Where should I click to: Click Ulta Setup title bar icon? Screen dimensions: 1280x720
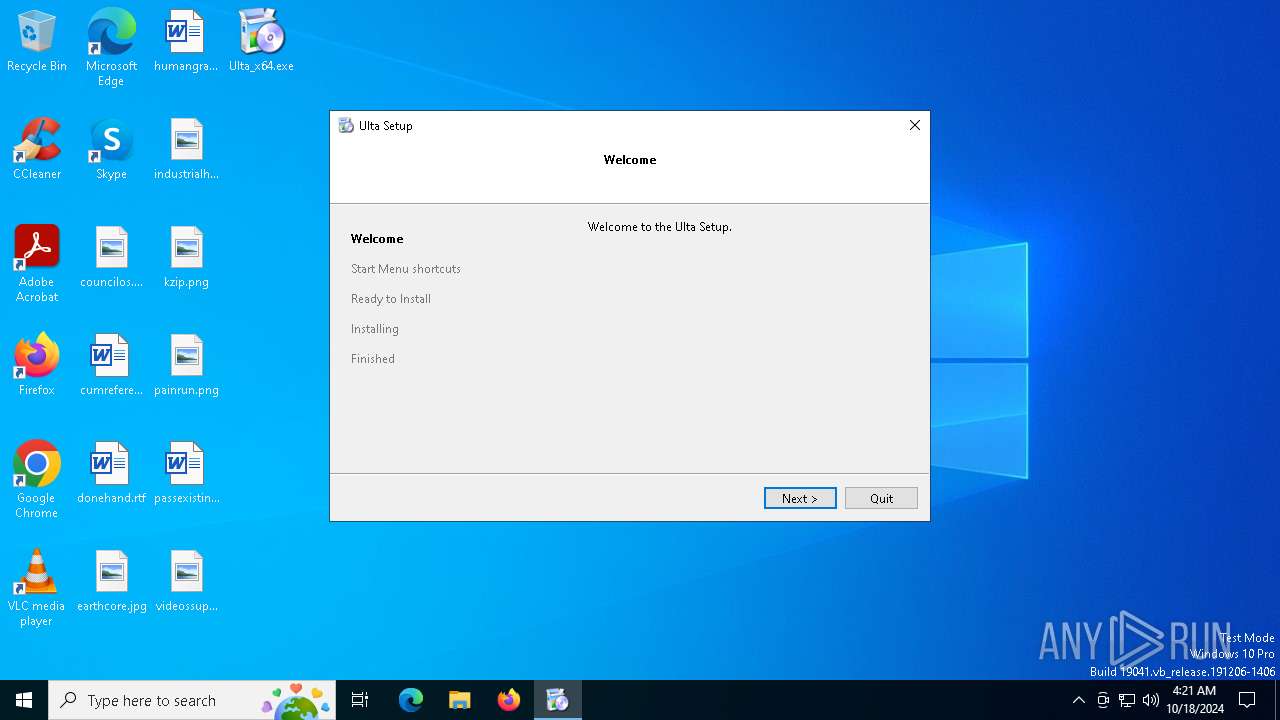(x=346, y=126)
